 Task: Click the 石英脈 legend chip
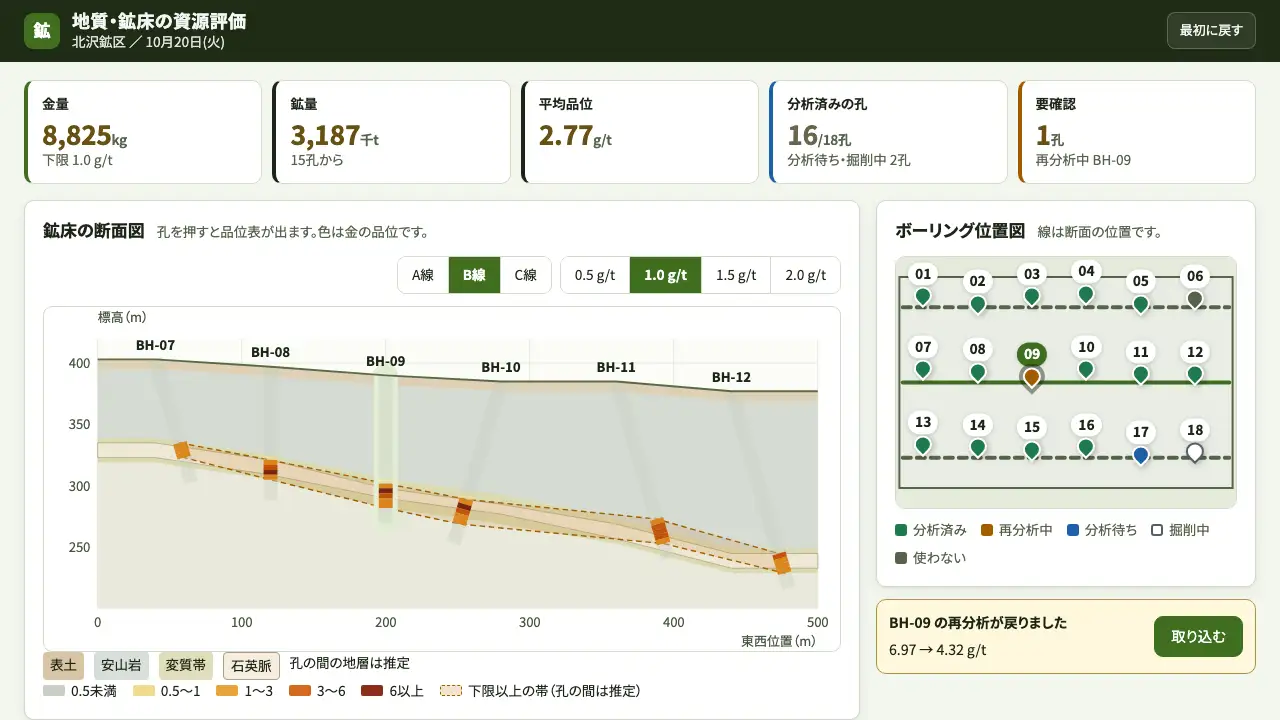(x=251, y=666)
